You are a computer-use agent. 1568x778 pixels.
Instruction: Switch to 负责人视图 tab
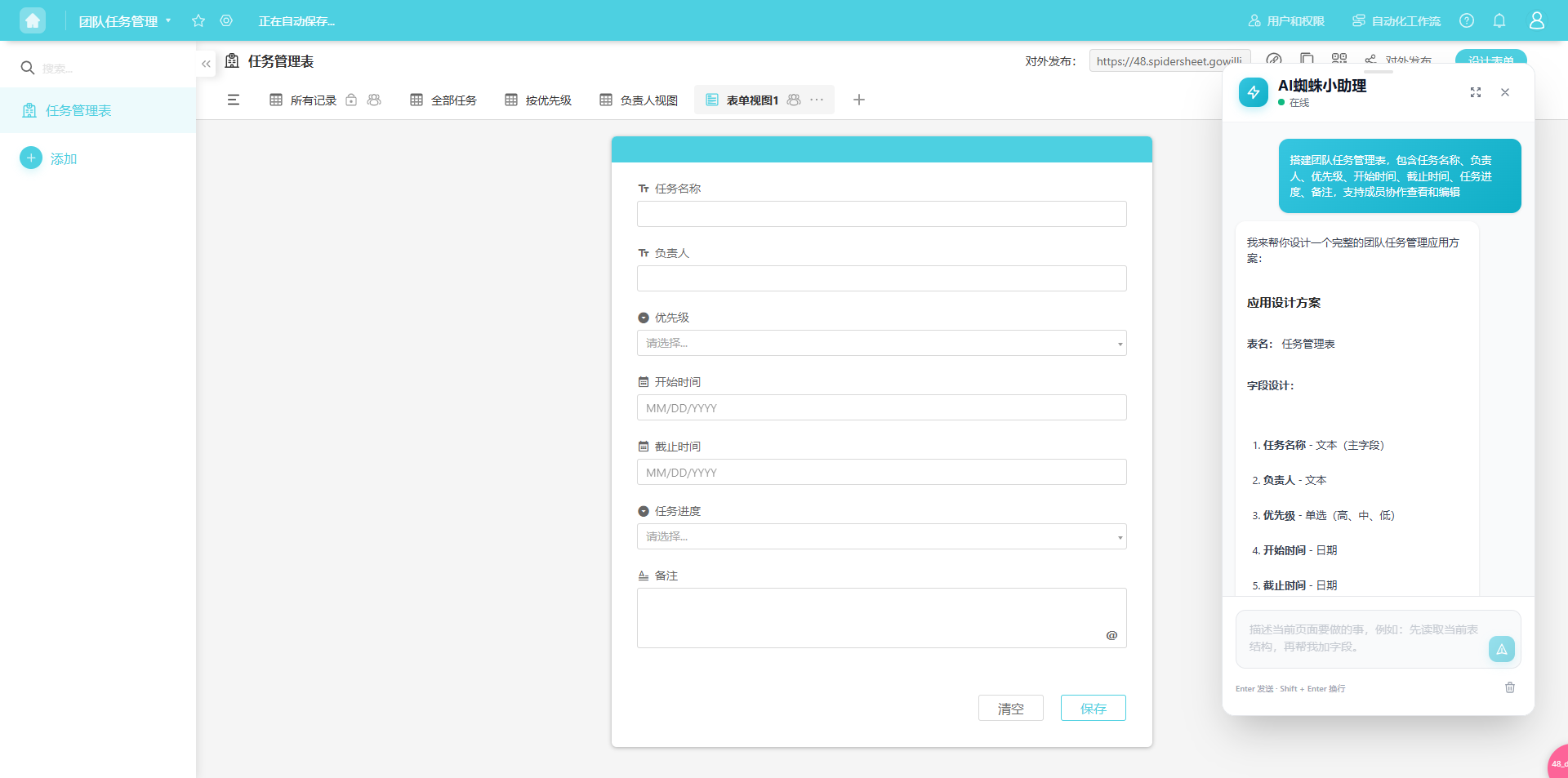click(x=639, y=100)
